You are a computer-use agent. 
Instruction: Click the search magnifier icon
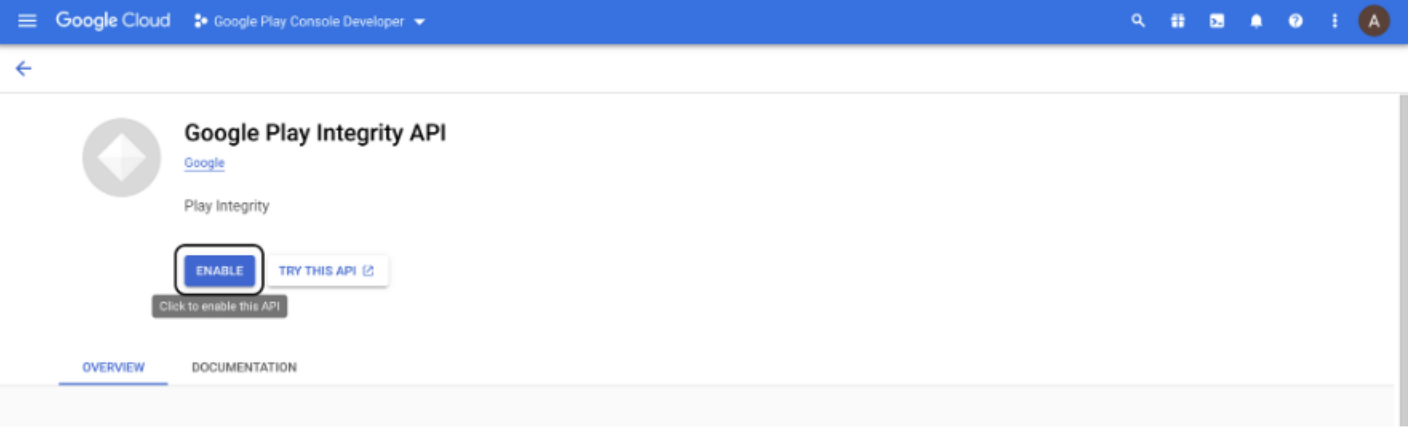[x=1138, y=21]
